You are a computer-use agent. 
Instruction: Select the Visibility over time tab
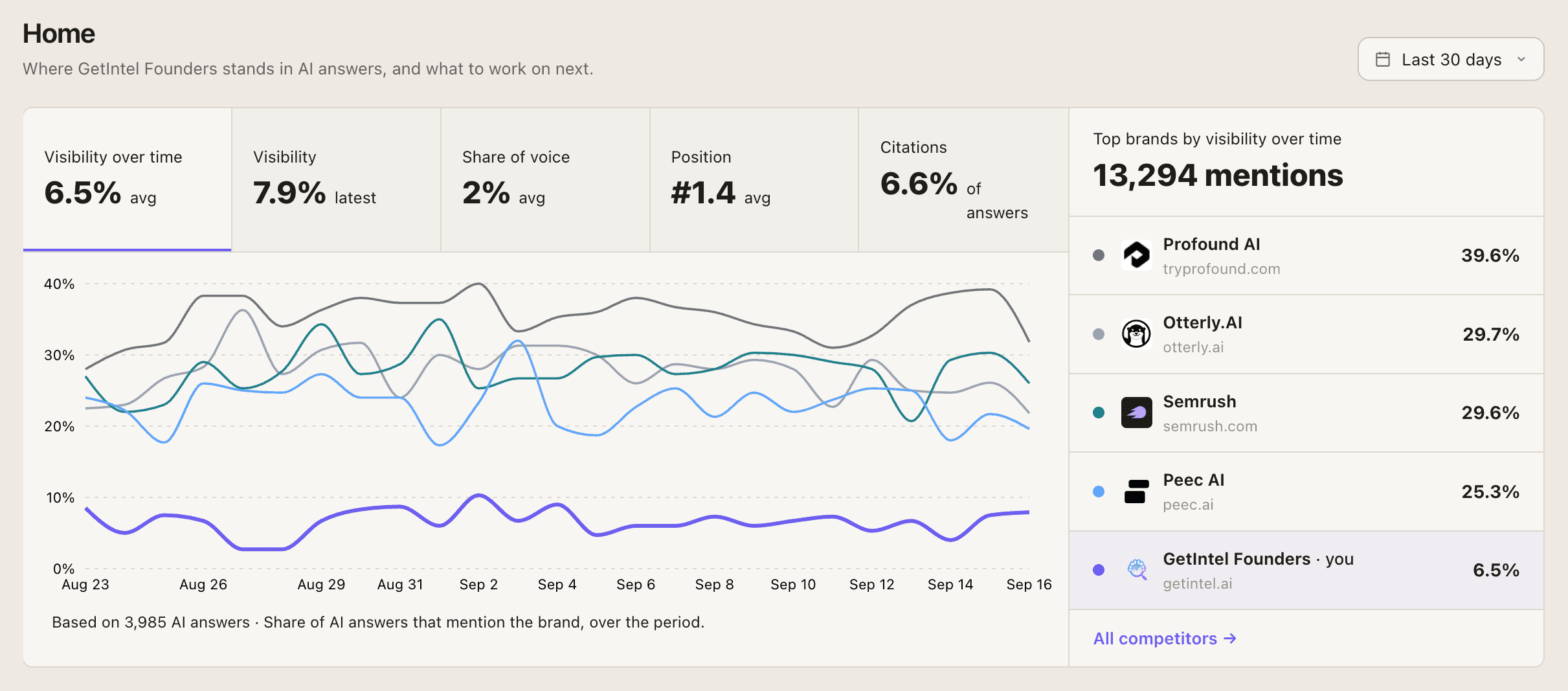tap(128, 179)
